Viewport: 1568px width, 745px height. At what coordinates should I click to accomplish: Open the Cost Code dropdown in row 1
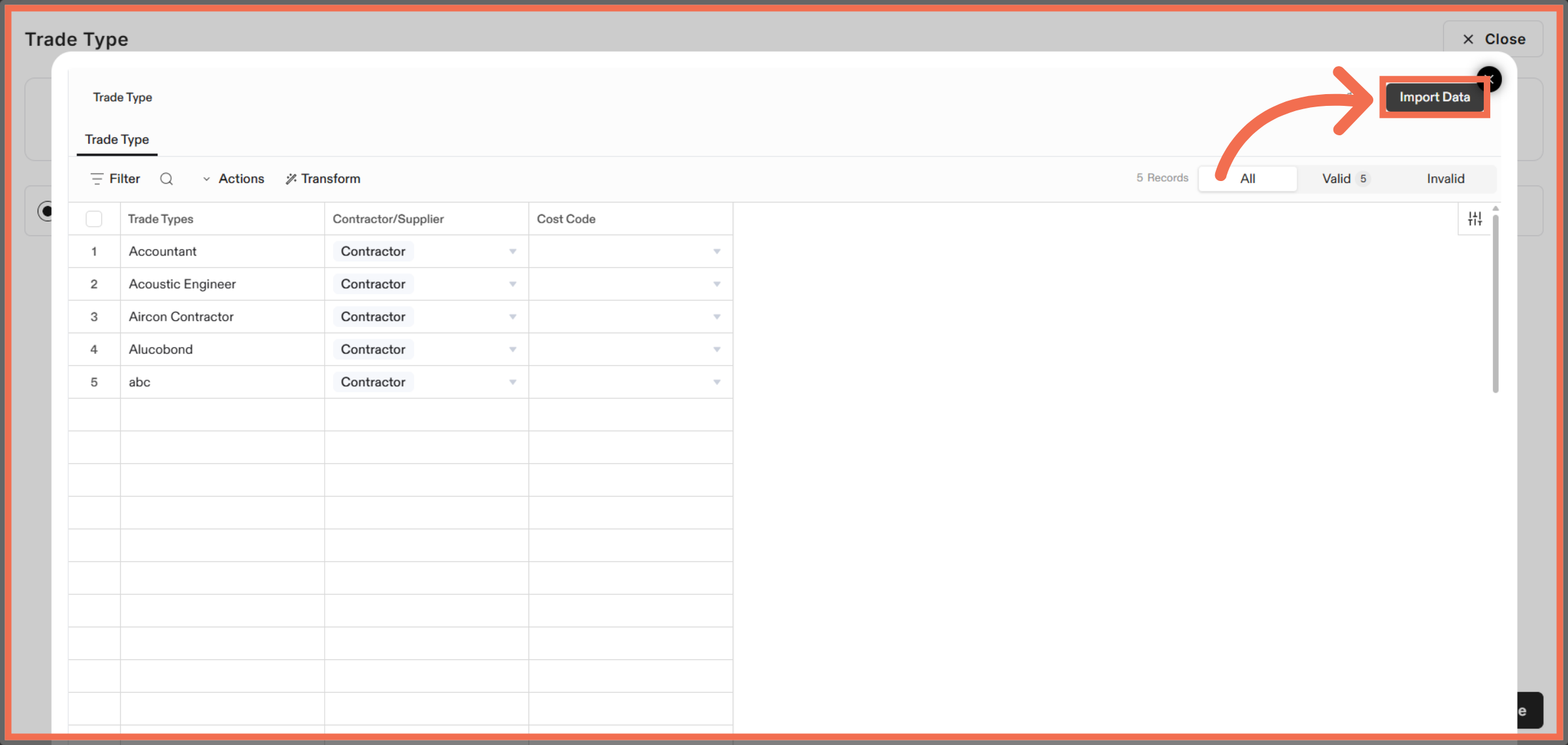(717, 251)
